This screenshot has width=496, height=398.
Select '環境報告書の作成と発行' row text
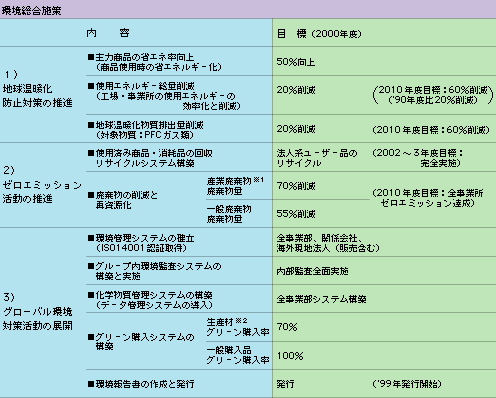pos(141,384)
